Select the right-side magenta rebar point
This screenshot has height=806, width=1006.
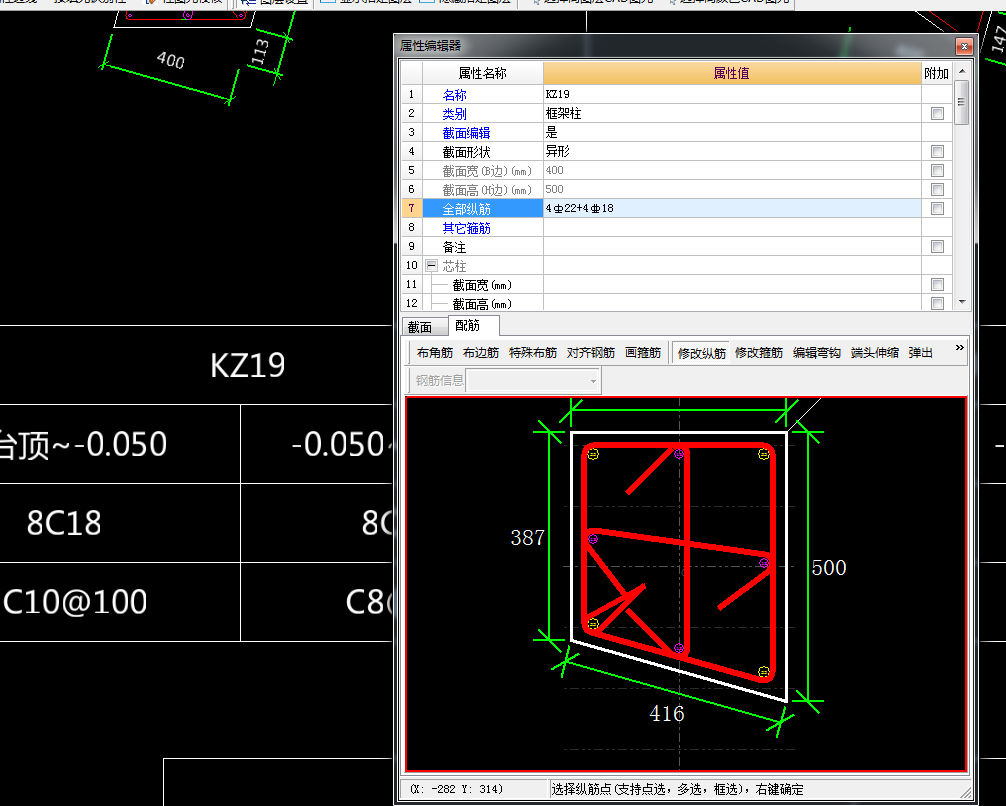[763, 563]
